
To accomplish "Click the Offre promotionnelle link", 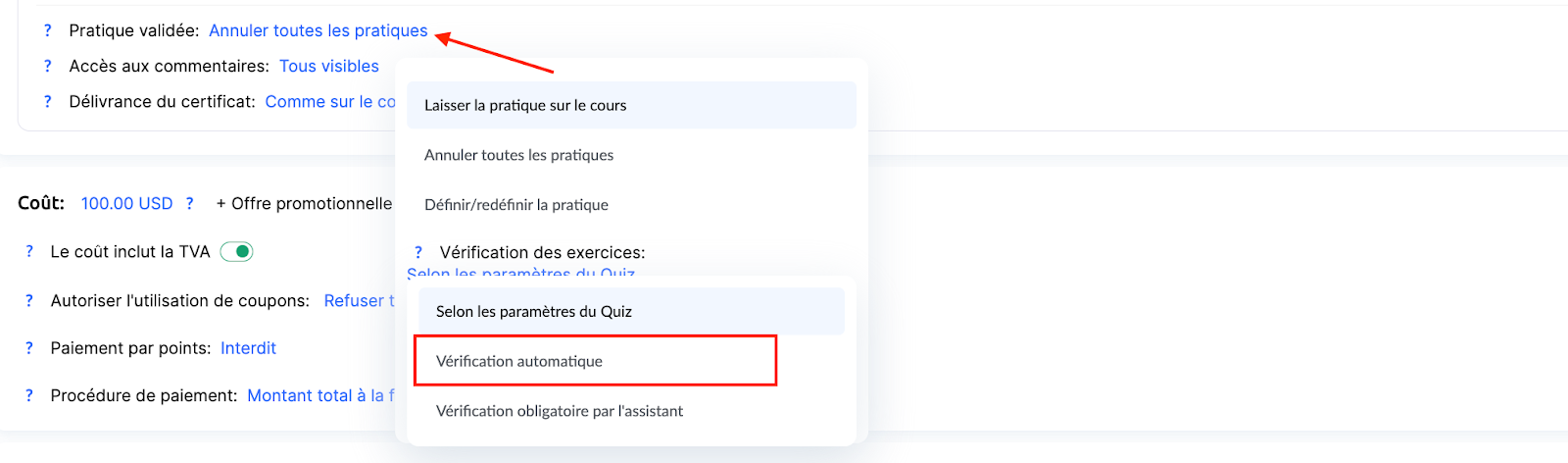I will point(304,204).
